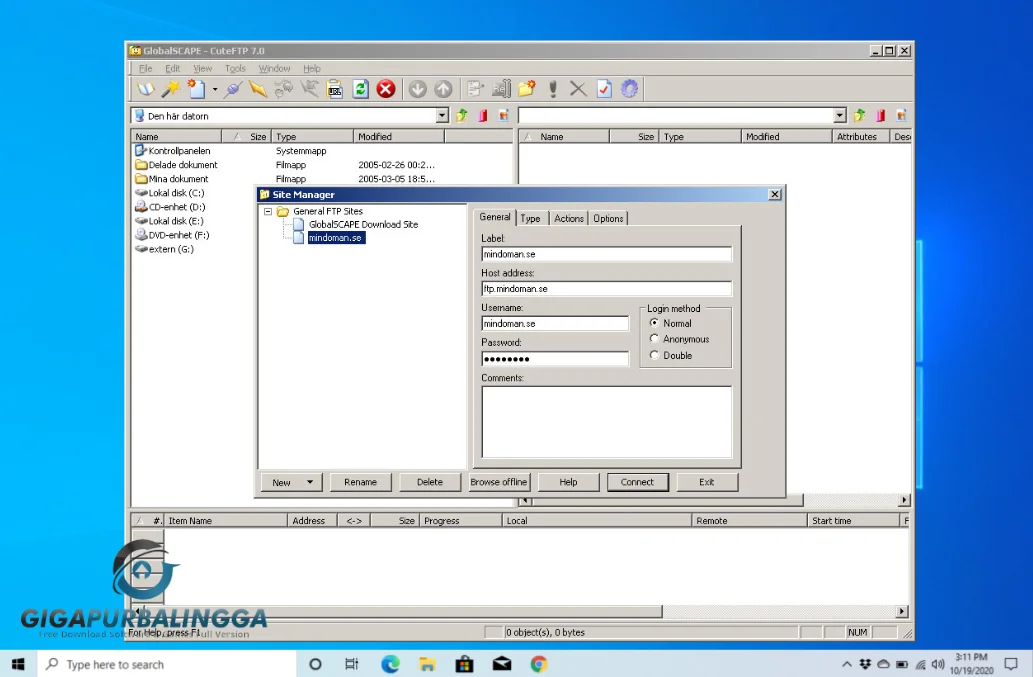Image resolution: width=1033 pixels, height=677 pixels.
Task: Open the Window menu
Action: (274, 68)
